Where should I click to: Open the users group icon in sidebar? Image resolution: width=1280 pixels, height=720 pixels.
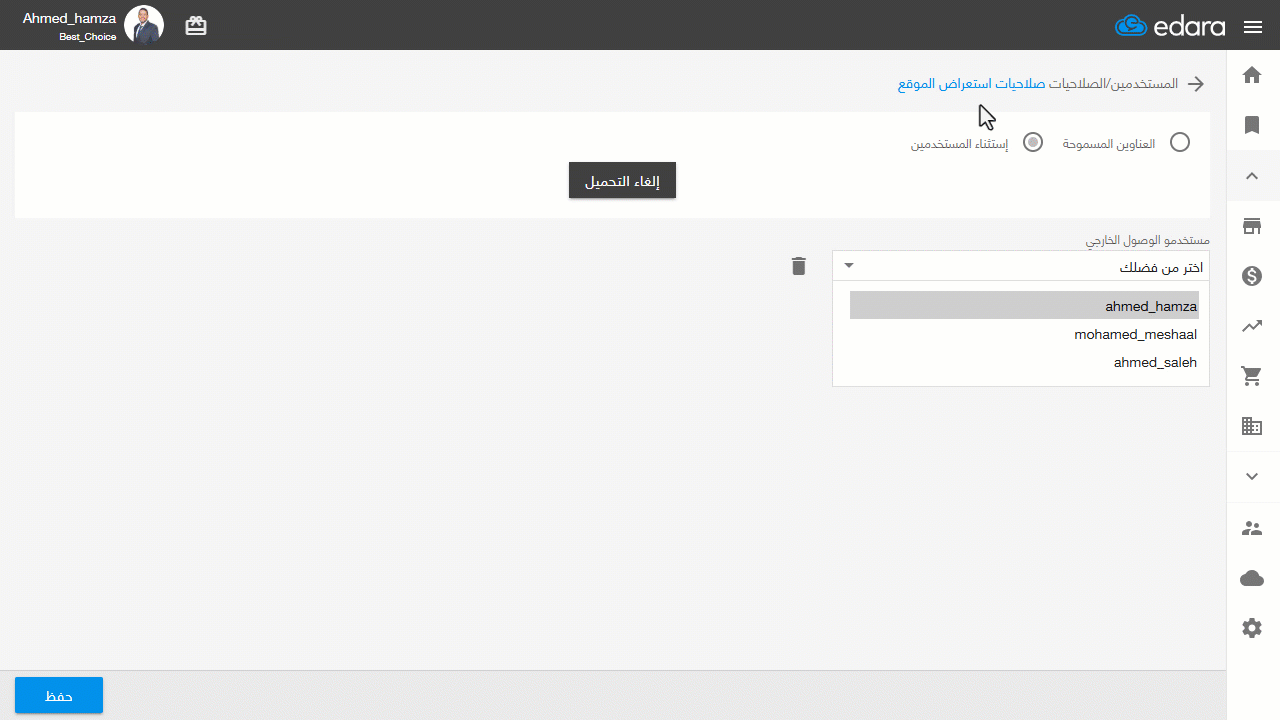point(1252,528)
